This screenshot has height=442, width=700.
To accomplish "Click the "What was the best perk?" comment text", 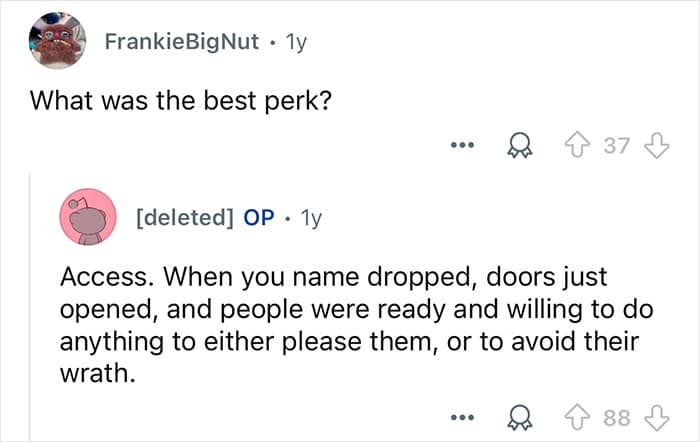I will coord(180,101).
